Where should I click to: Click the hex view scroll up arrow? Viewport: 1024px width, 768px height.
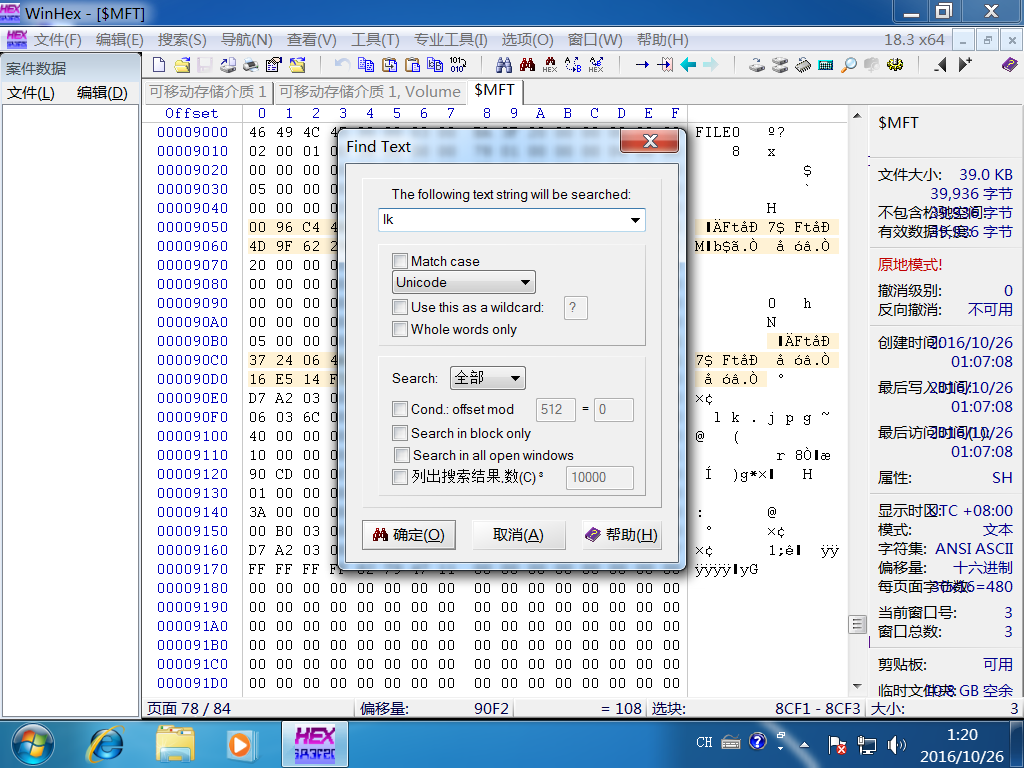coord(857,116)
